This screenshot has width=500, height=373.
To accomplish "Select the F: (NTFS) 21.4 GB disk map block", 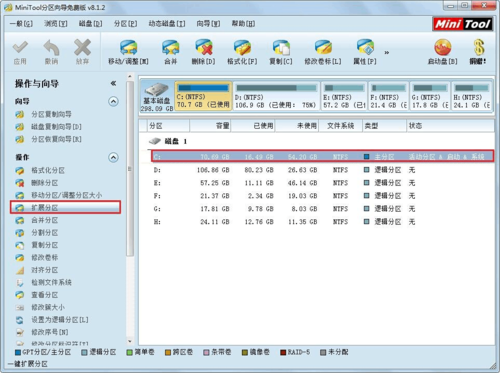I will point(388,96).
